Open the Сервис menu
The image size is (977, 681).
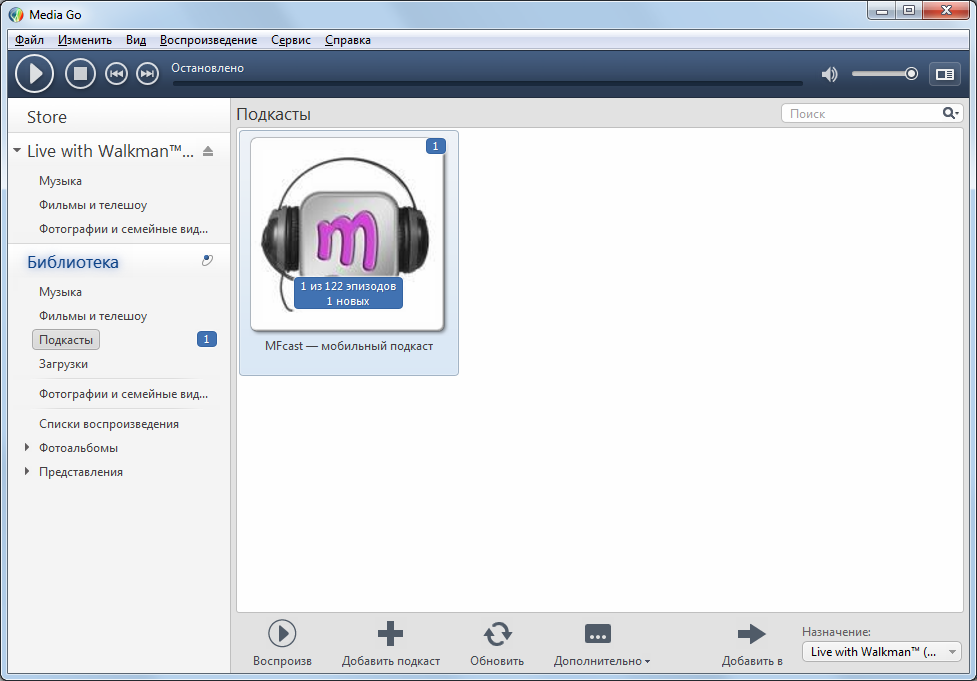[x=291, y=40]
